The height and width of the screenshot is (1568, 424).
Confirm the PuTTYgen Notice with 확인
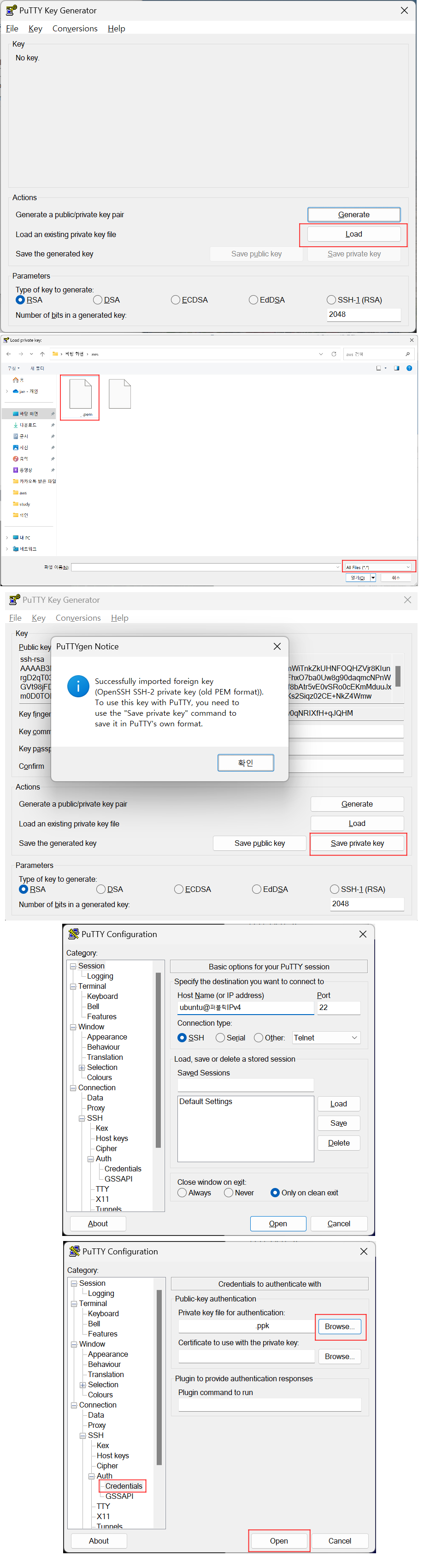246,763
